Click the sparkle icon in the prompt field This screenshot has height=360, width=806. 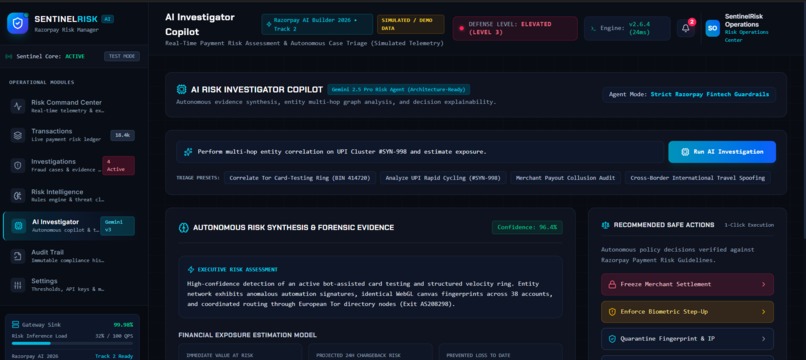(x=188, y=152)
